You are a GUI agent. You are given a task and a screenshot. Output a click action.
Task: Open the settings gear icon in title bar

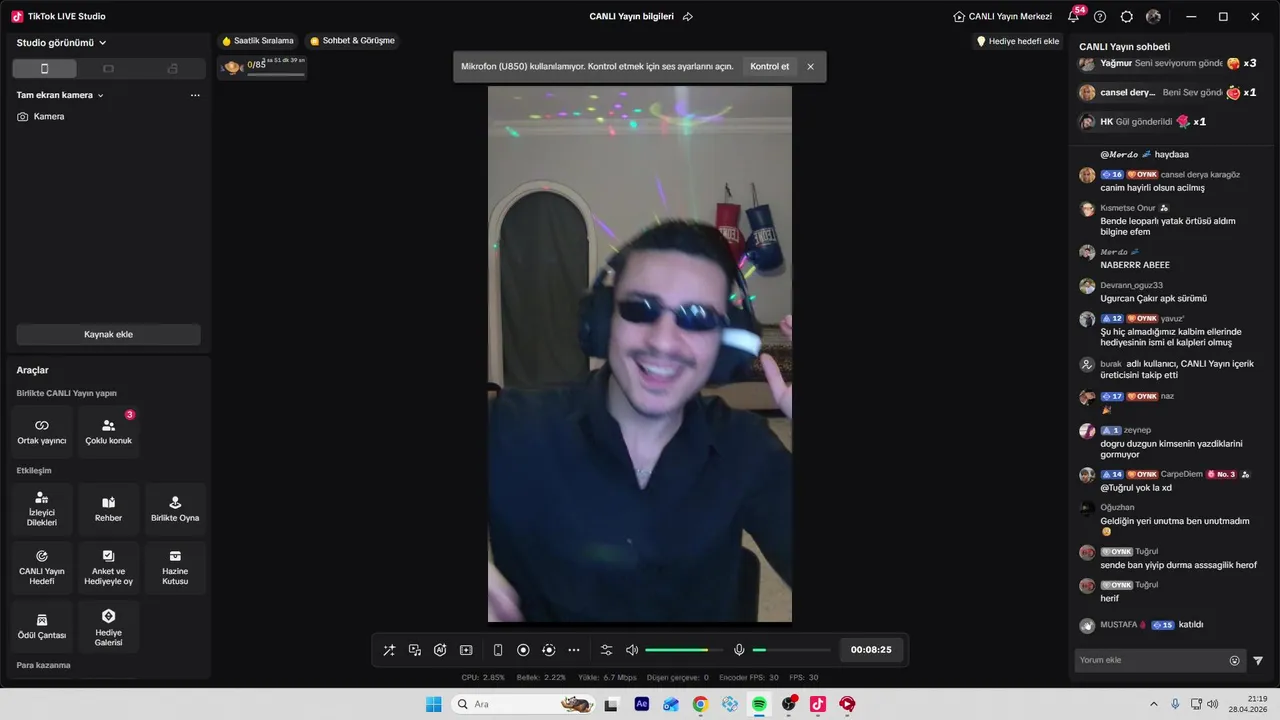(1127, 17)
